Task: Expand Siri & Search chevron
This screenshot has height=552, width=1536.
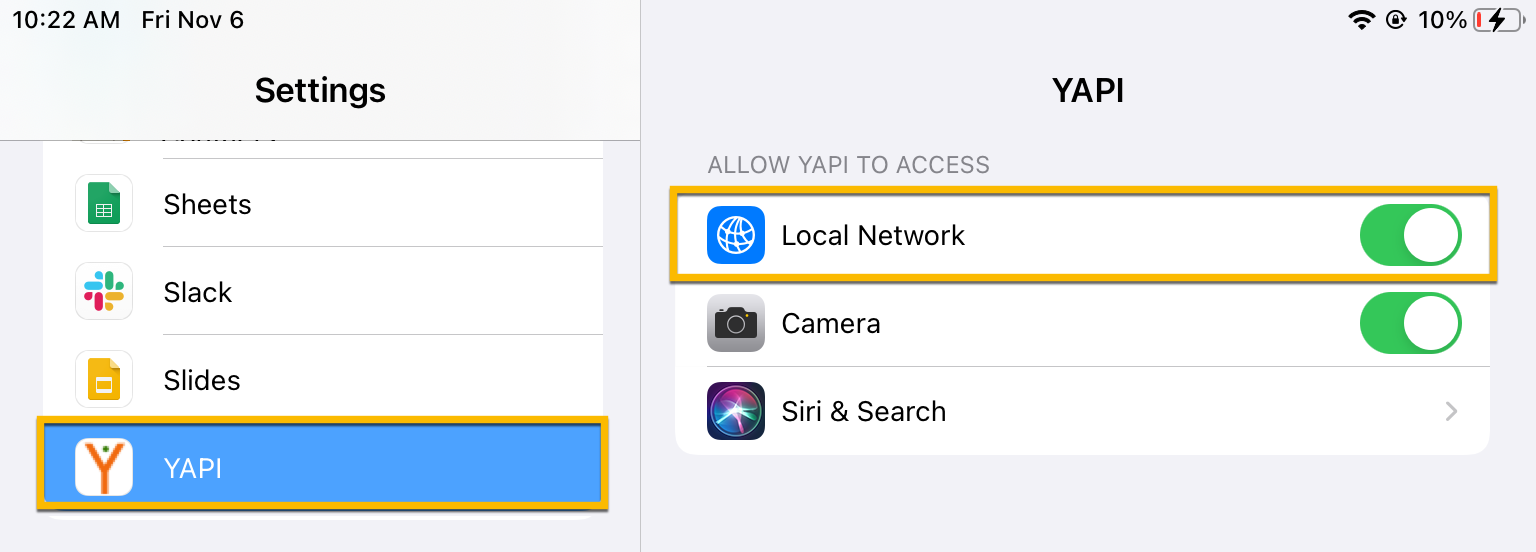Action: coord(1452,411)
